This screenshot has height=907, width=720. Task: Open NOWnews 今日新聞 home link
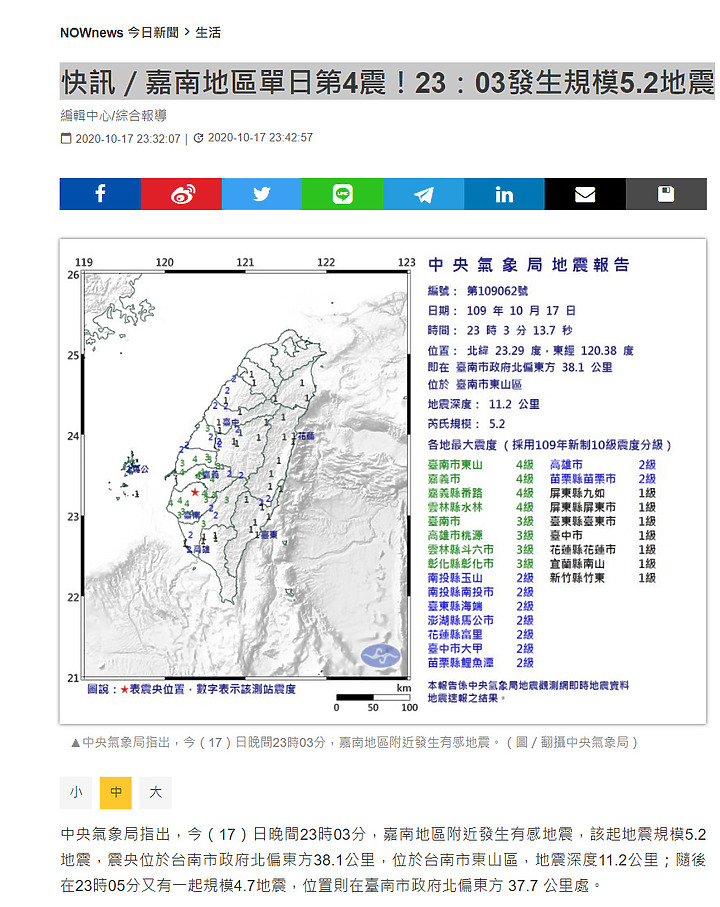pos(120,32)
